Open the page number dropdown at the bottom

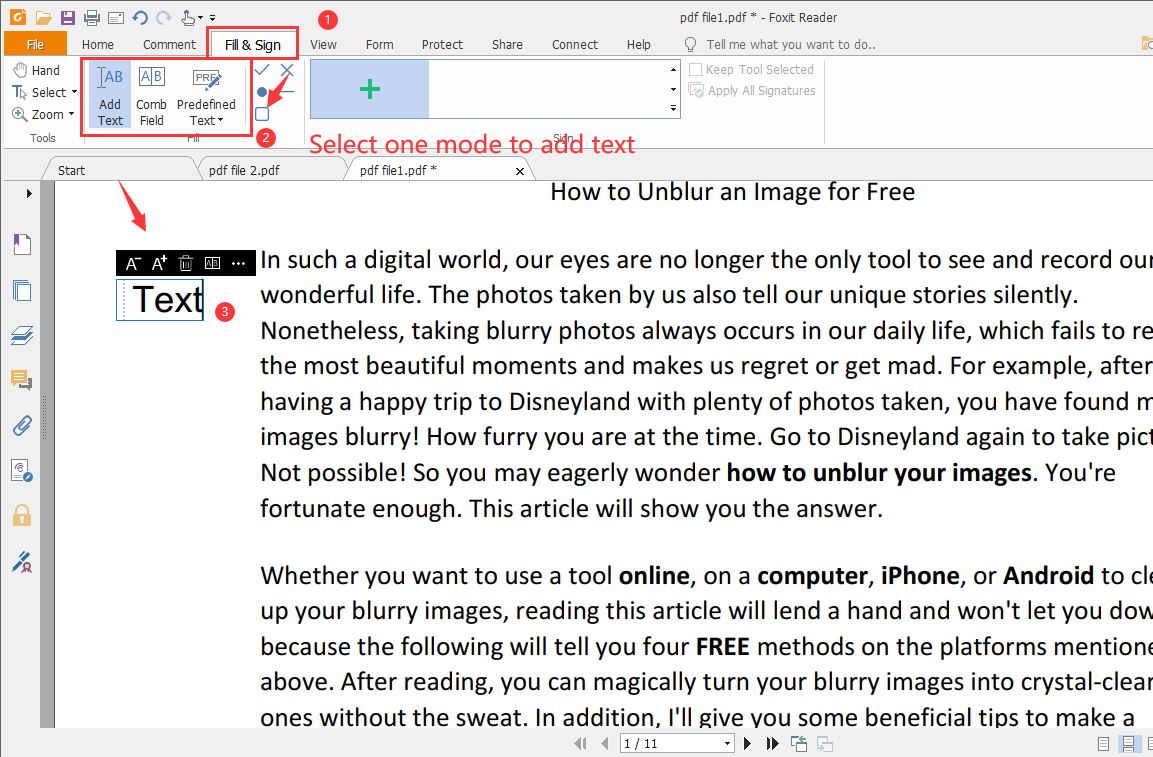tap(729, 743)
